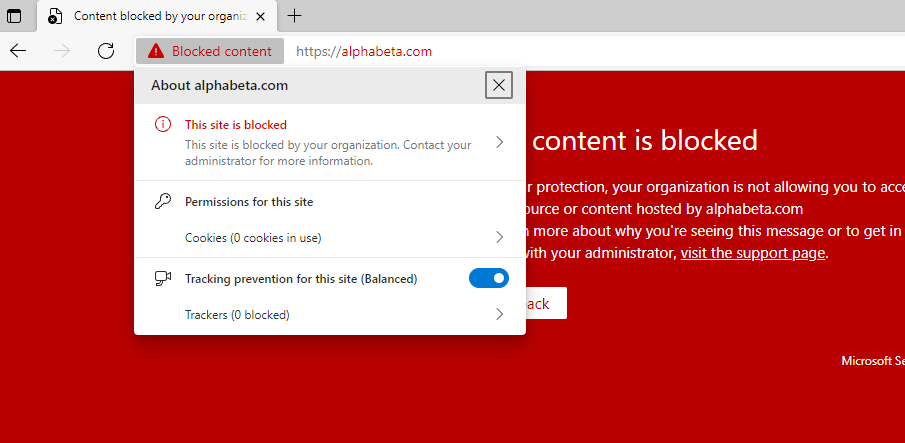Click the This site is blocked heading

pyautogui.click(x=235, y=125)
